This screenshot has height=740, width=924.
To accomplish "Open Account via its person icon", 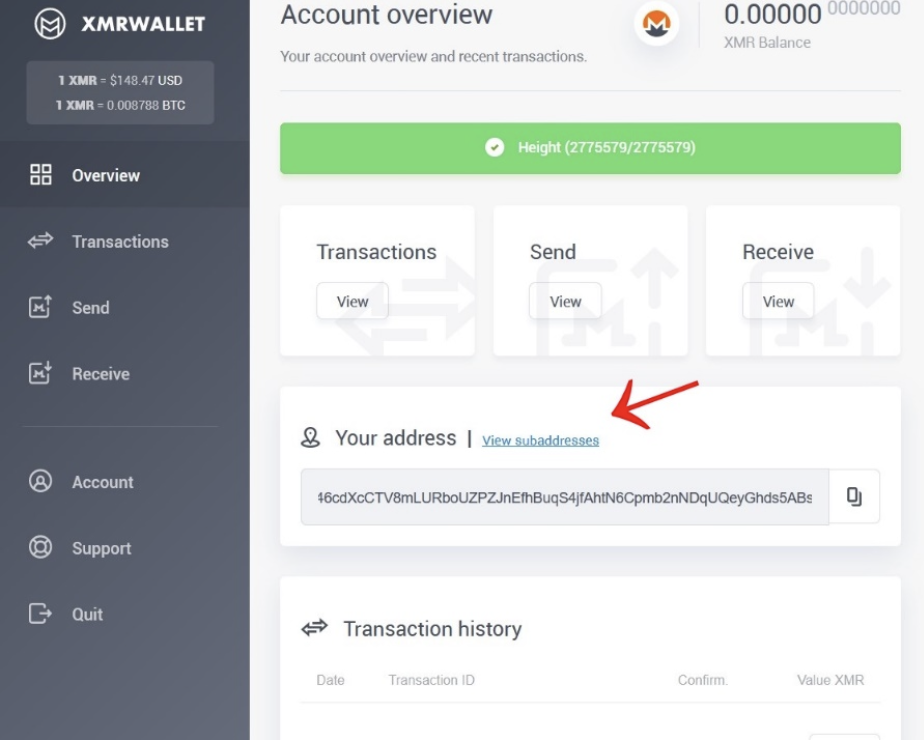I will click(x=41, y=482).
